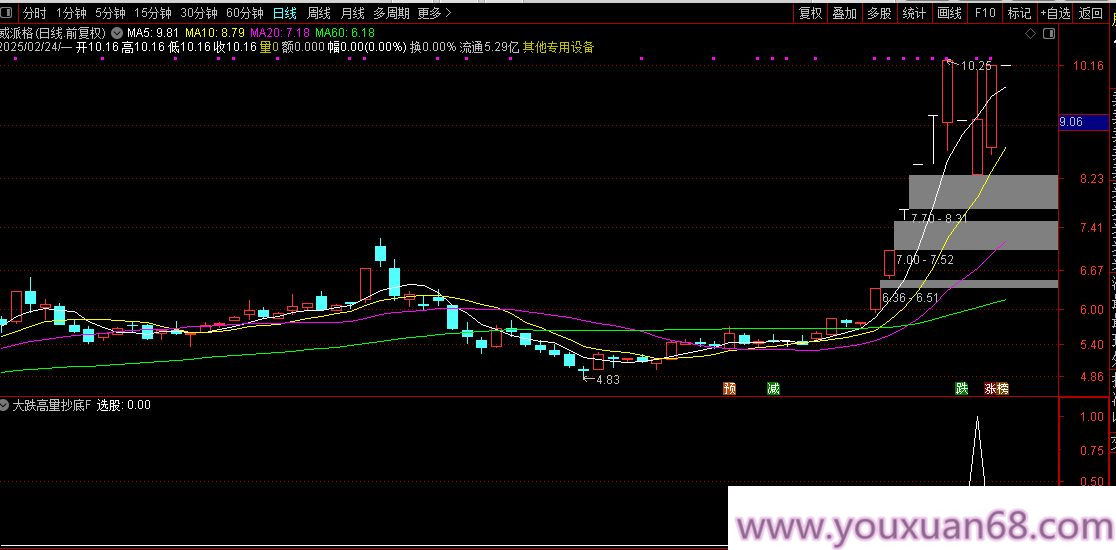Switch to the 日线 daily chart tab
Screen dimensions: 1116x550
pos(285,13)
